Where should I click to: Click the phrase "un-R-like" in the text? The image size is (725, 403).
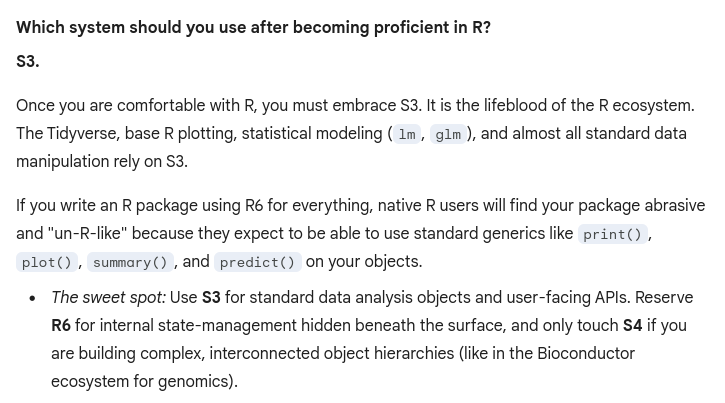click(89, 233)
